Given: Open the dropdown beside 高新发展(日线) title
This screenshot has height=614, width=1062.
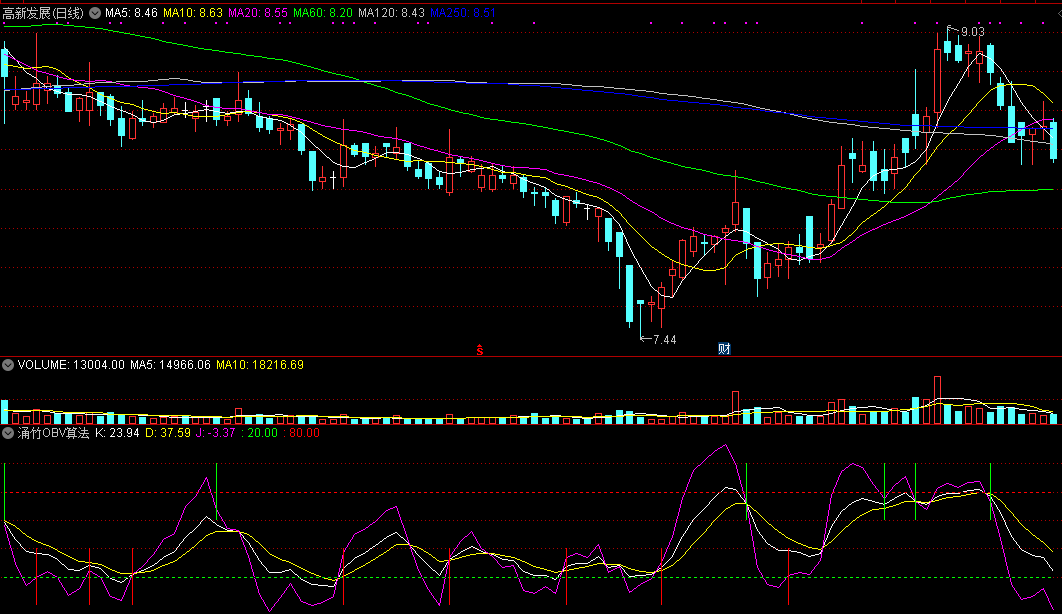Looking at the screenshot, I should [95, 13].
